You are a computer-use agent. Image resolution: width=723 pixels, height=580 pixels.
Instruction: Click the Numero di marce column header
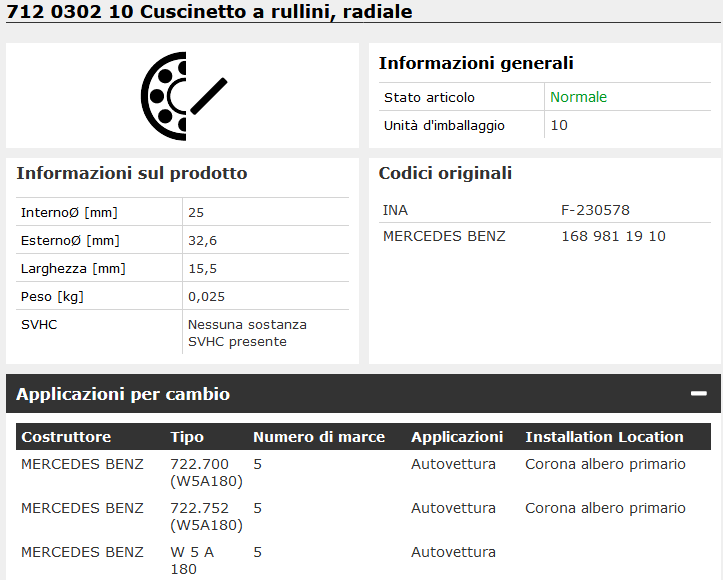point(319,437)
